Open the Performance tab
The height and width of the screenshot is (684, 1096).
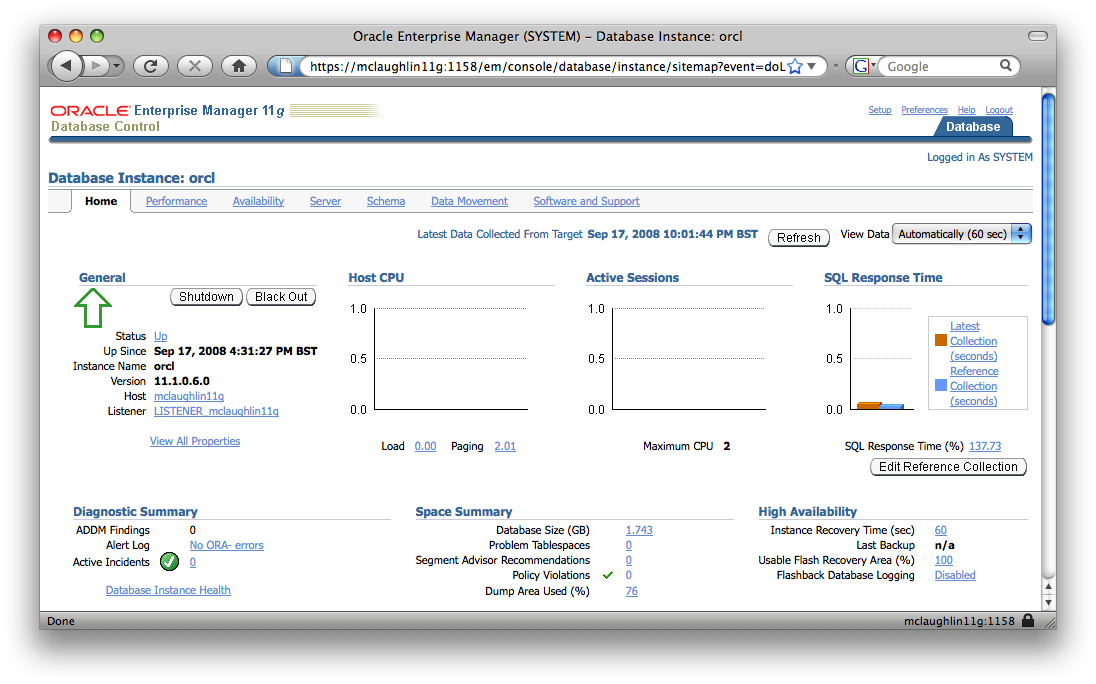(x=176, y=201)
